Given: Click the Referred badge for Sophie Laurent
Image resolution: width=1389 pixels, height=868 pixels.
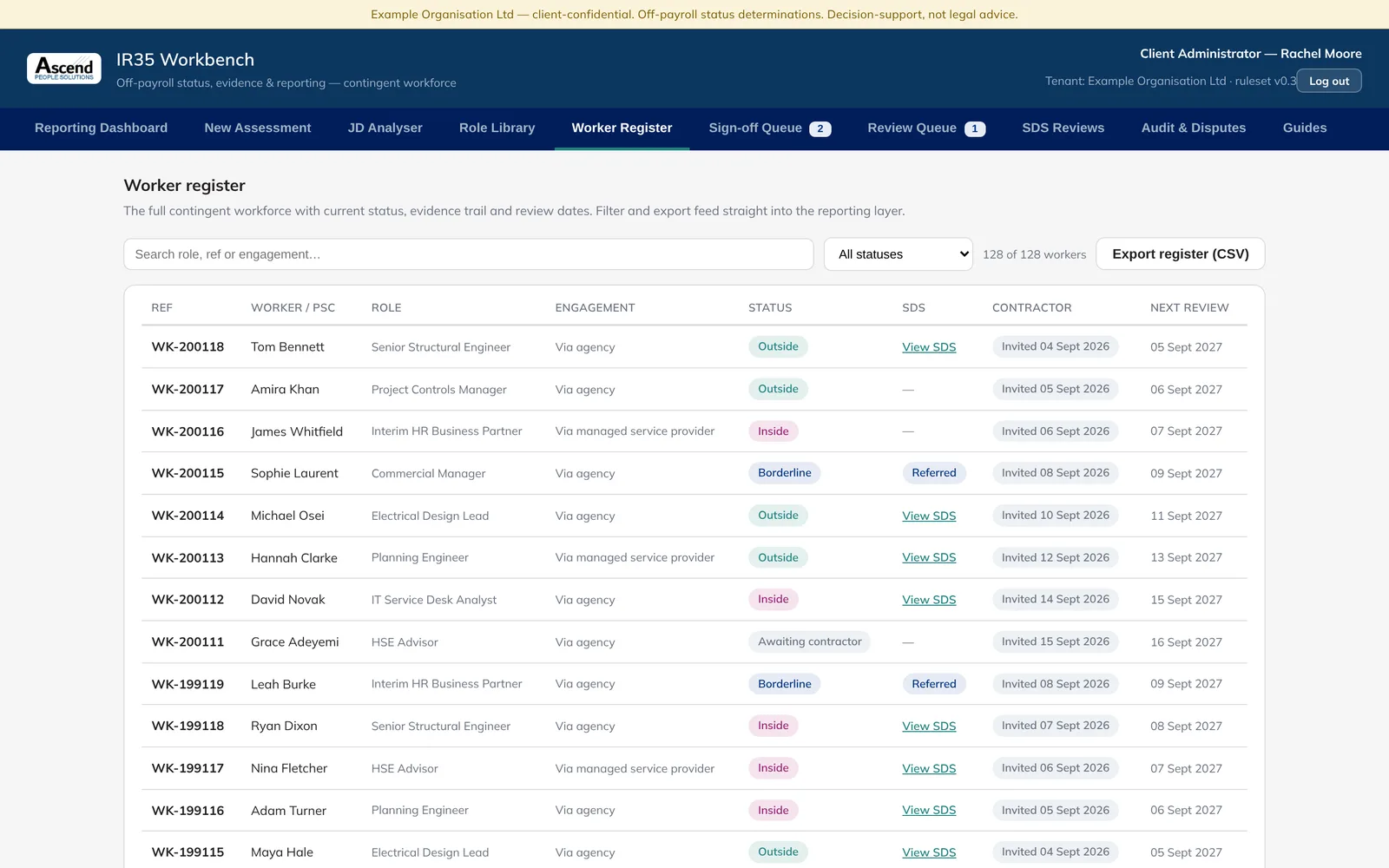Looking at the screenshot, I should (x=934, y=473).
